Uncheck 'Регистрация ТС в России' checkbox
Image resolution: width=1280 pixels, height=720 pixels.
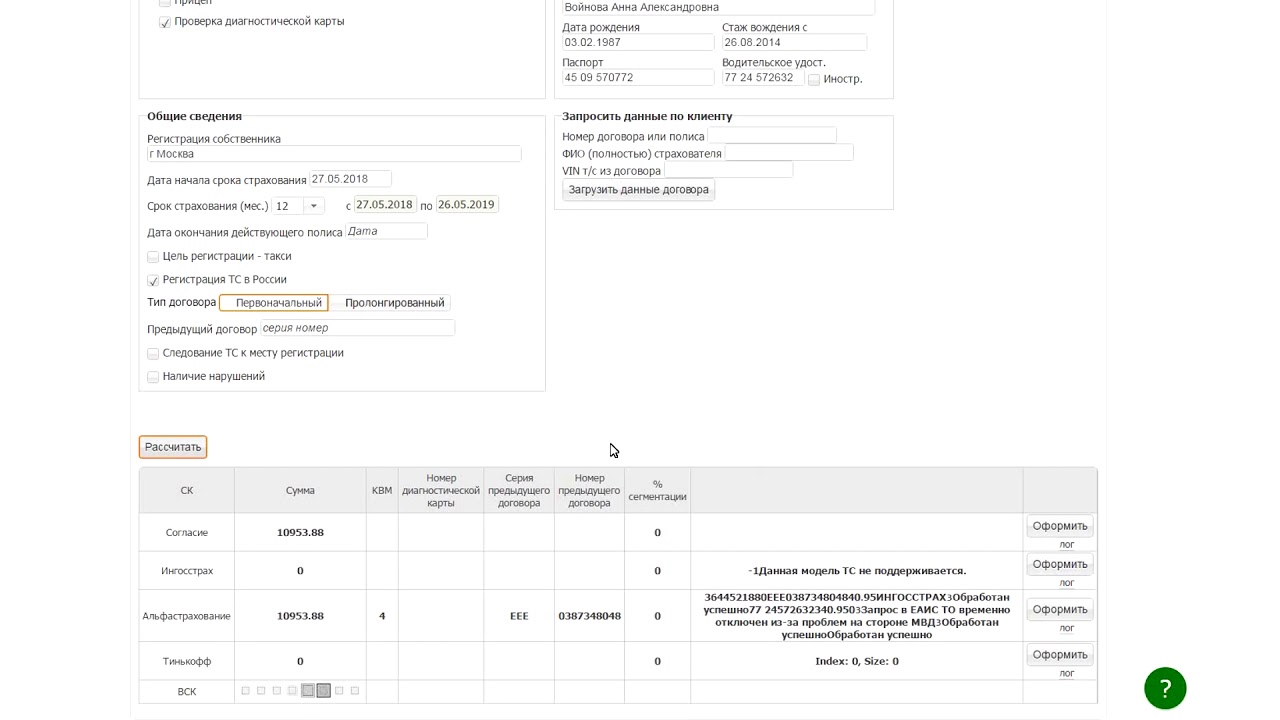pyautogui.click(x=153, y=281)
